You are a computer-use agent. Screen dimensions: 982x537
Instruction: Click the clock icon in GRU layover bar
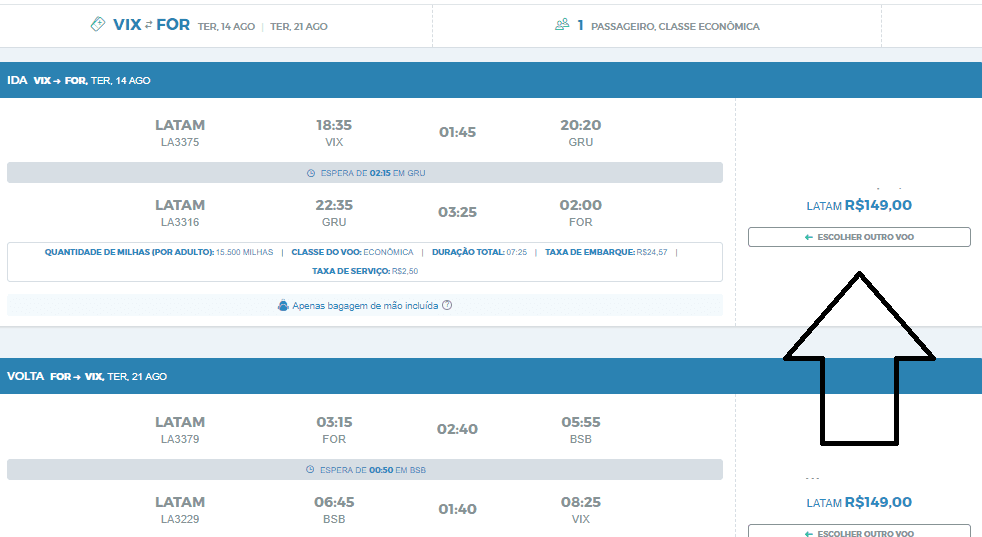311,173
